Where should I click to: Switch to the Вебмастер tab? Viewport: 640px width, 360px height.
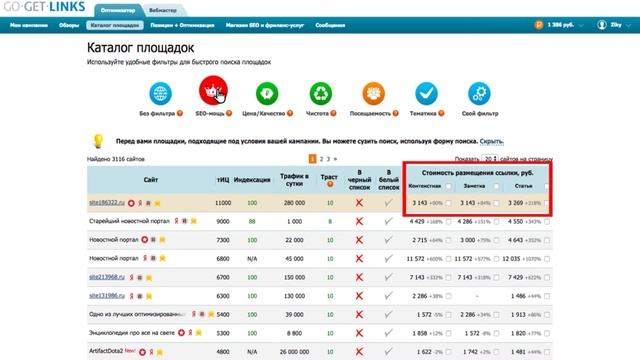coord(163,10)
